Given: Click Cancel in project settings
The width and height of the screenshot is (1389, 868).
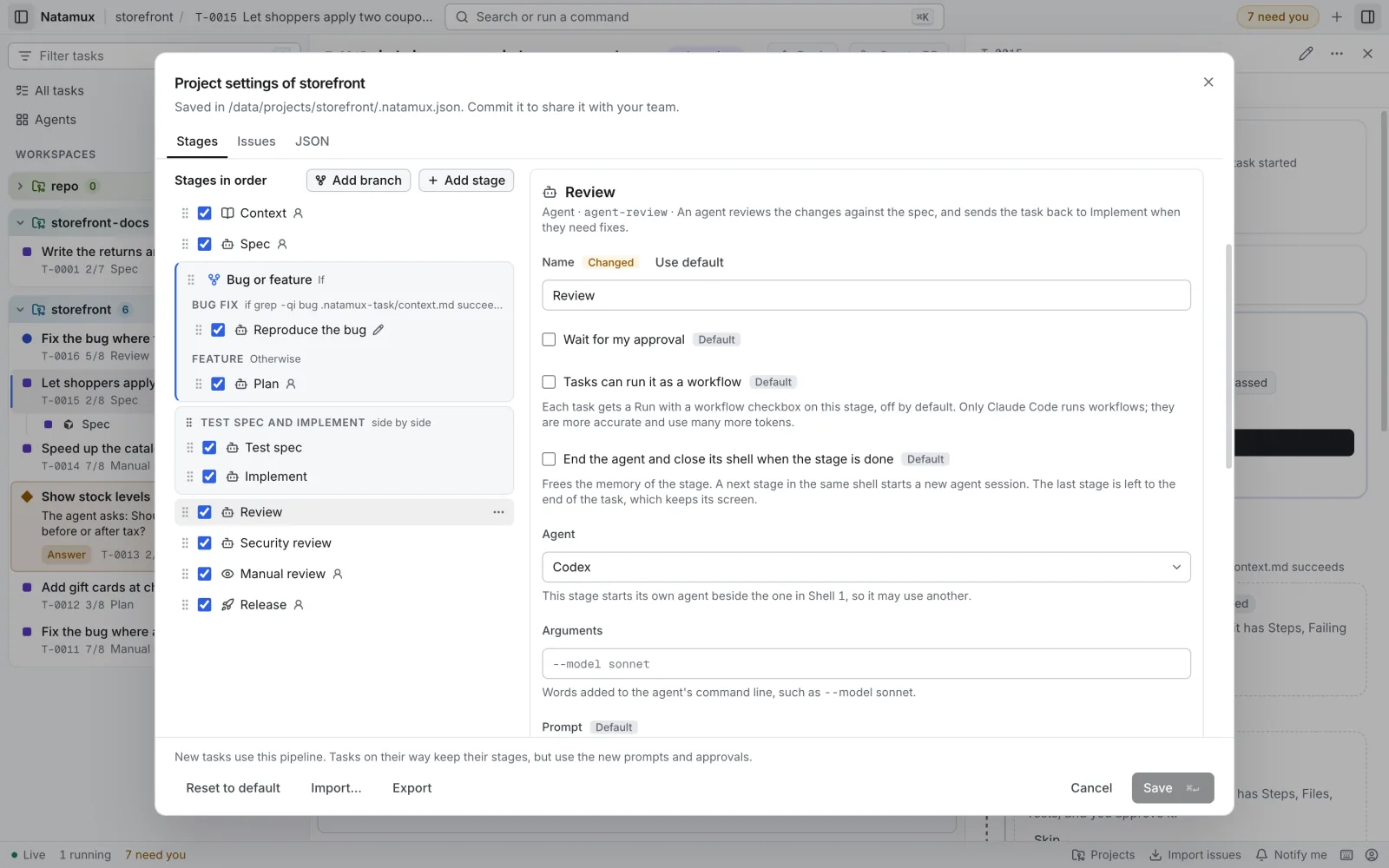Looking at the screenshot, I should tap(1091, 788).
